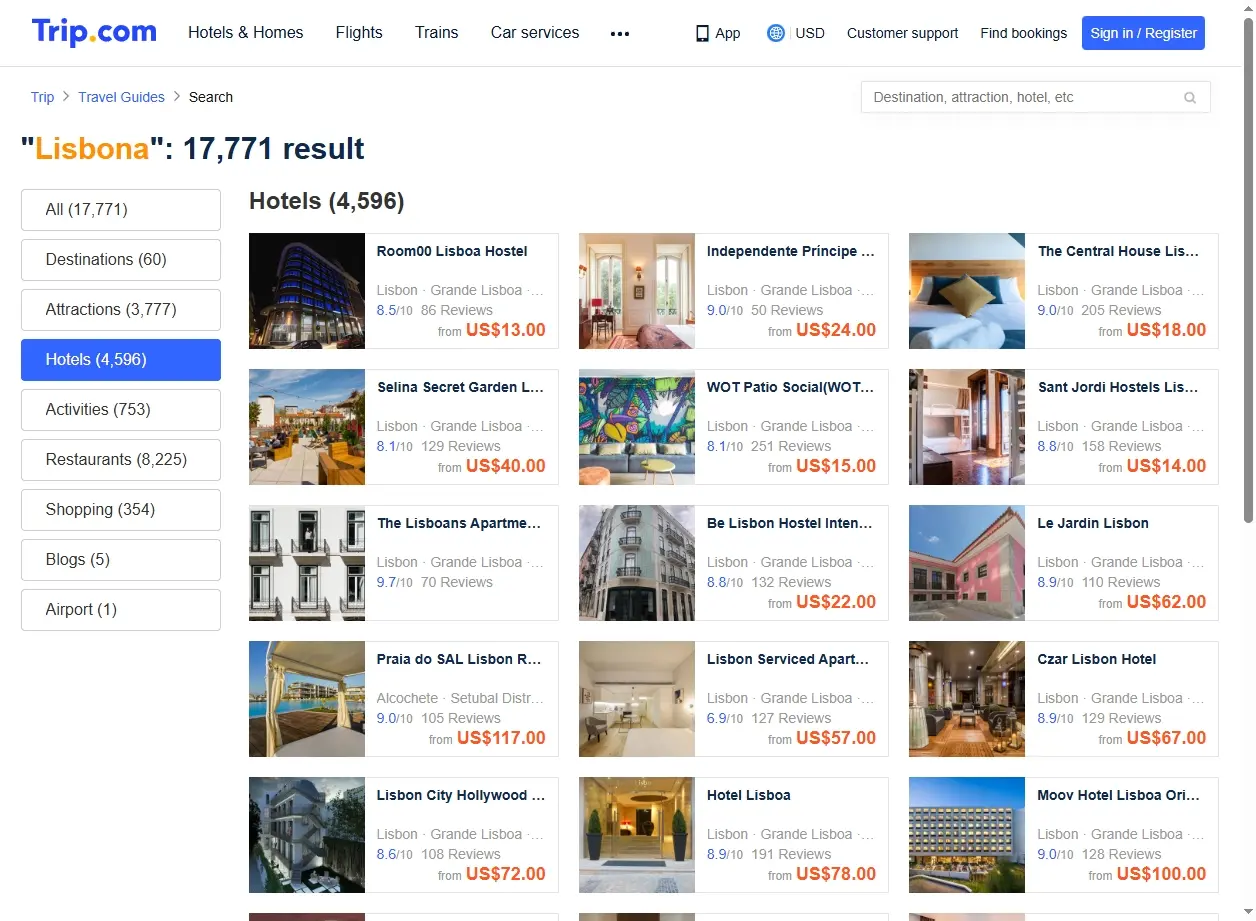Image resolution: width=1256 pixels, height=921 pixels.
Task: Open Room00 Lisboa Hostel title
Action: click(452, 251)
